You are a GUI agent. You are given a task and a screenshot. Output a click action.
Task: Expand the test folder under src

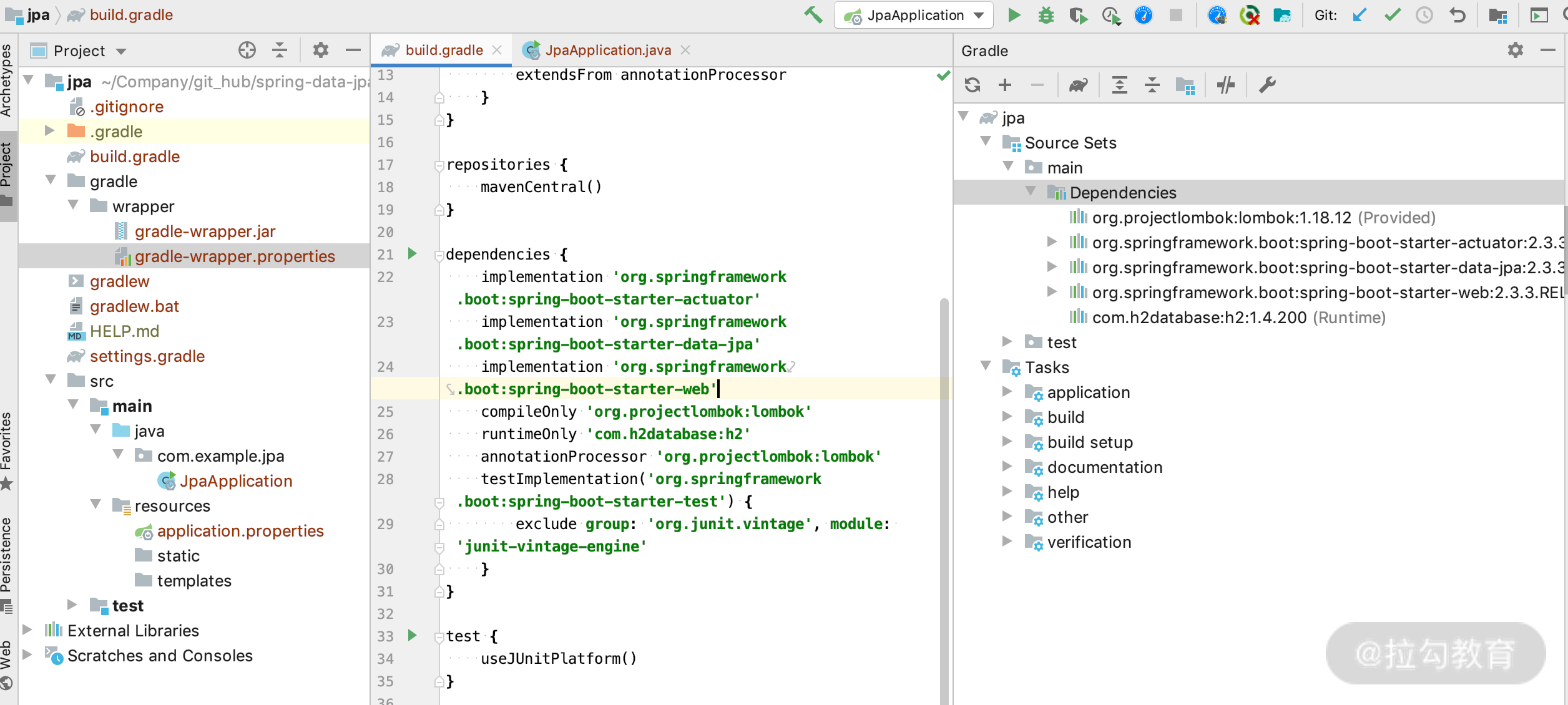click(x=72, y=605)
